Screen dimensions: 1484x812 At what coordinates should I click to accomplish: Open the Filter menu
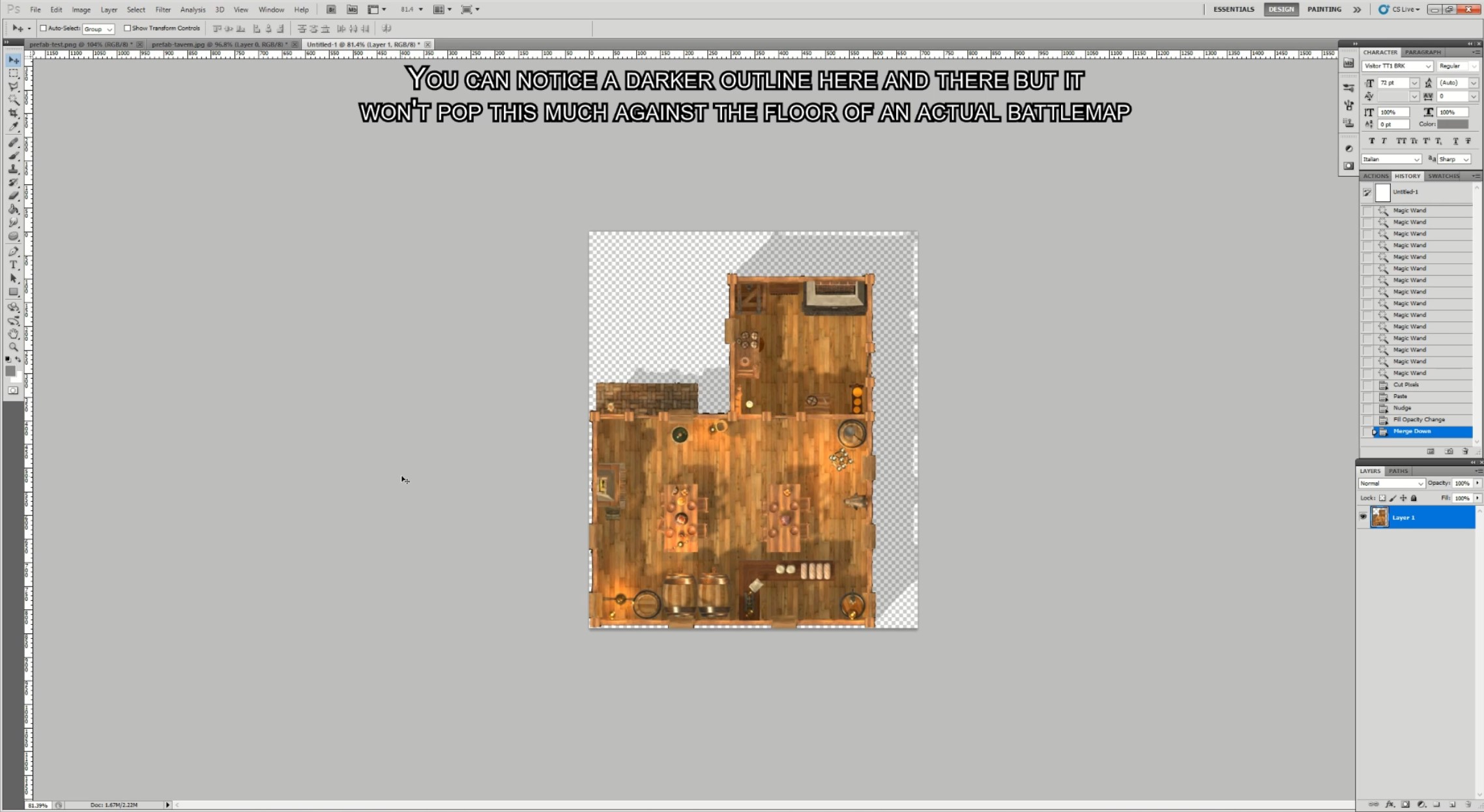pyautogui.click(x=163, y=10)
